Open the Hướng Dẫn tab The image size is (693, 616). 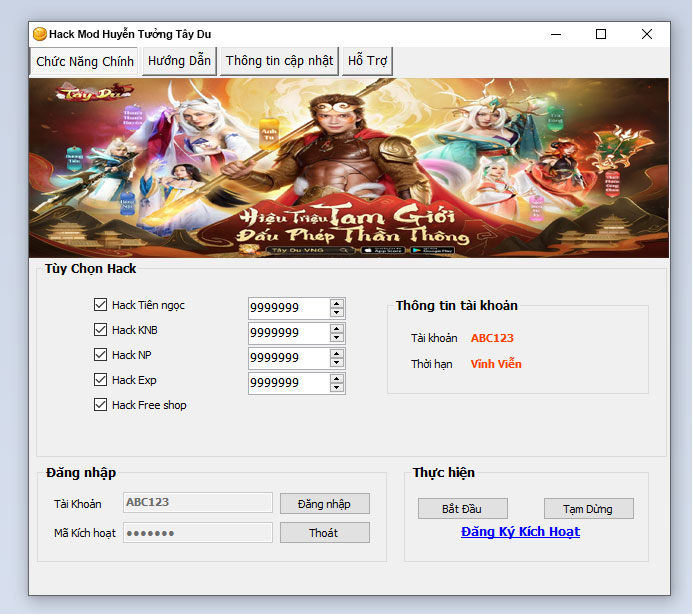click(179, 61)
